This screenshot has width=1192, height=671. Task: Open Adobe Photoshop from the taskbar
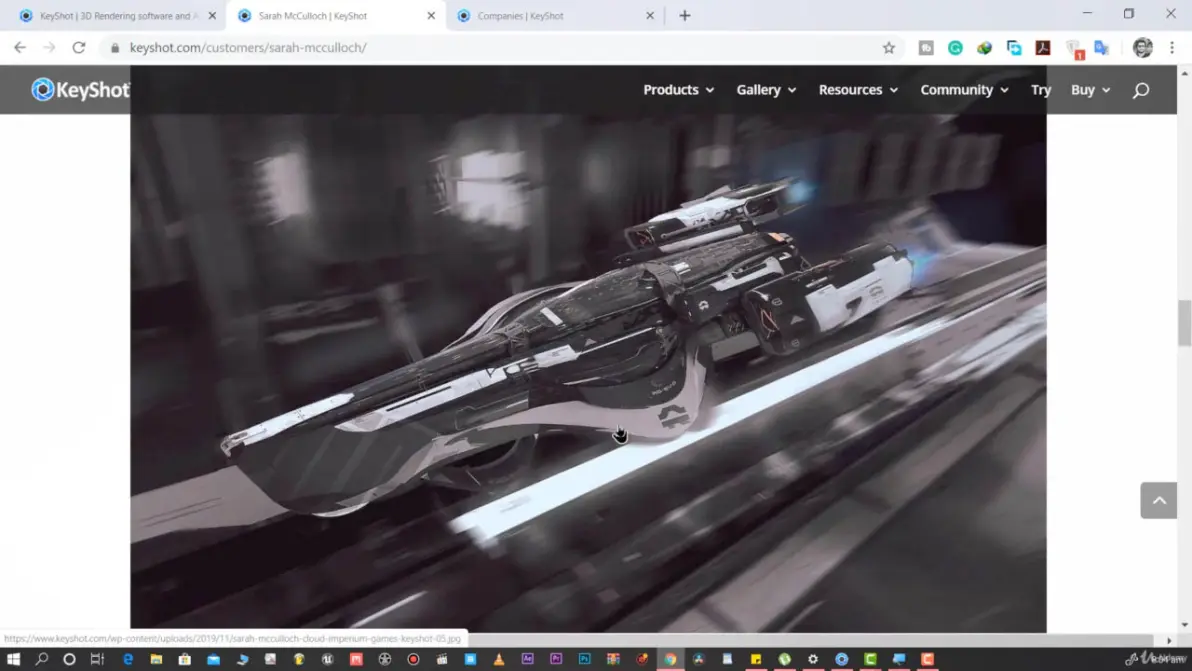pyautogui.click(x=585, y=659)
